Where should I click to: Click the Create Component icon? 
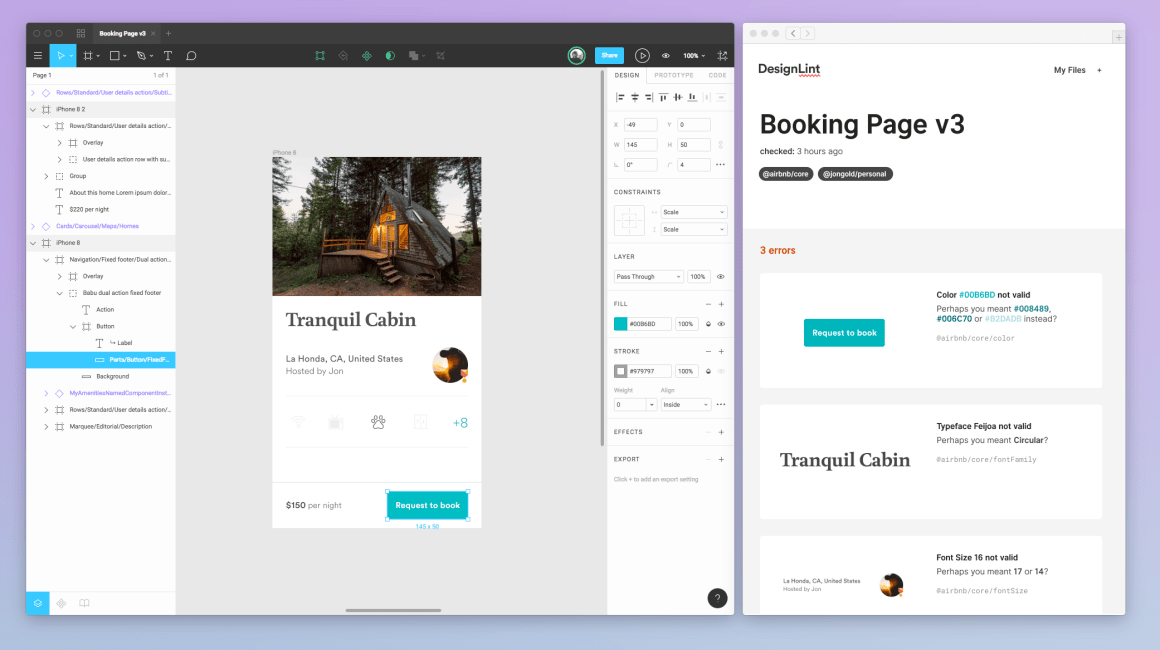point(367,55)
